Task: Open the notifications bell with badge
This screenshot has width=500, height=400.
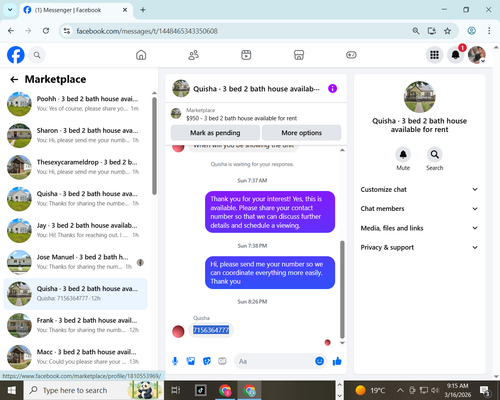Action: [456, 55]
